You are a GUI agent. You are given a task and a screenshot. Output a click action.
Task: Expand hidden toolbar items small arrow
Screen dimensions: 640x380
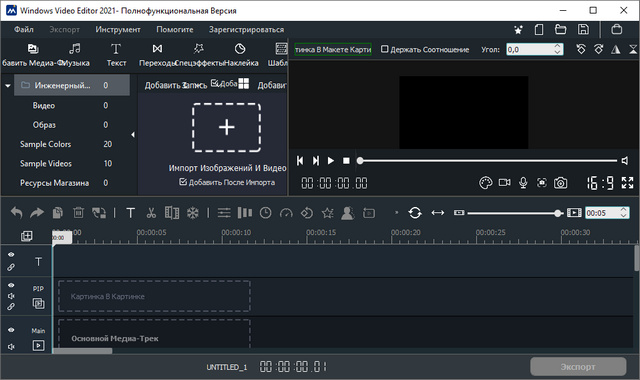click(396, 213)
